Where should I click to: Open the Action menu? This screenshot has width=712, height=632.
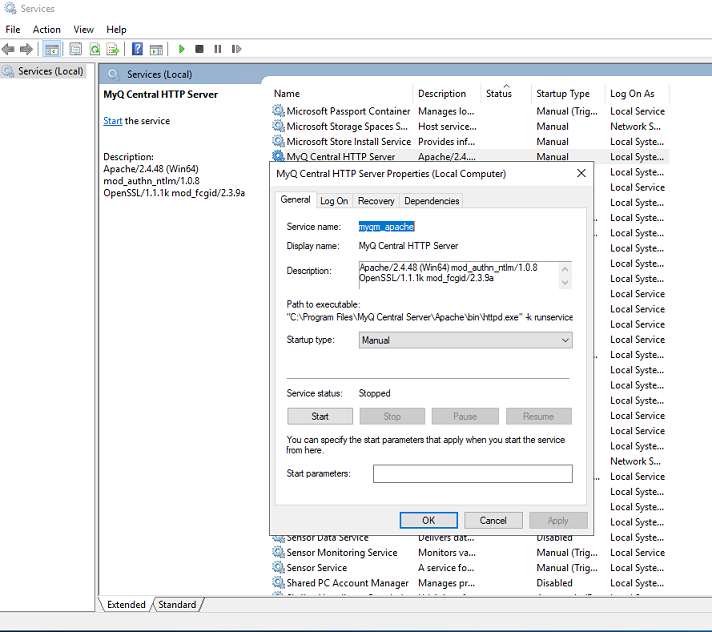(46, 30)
